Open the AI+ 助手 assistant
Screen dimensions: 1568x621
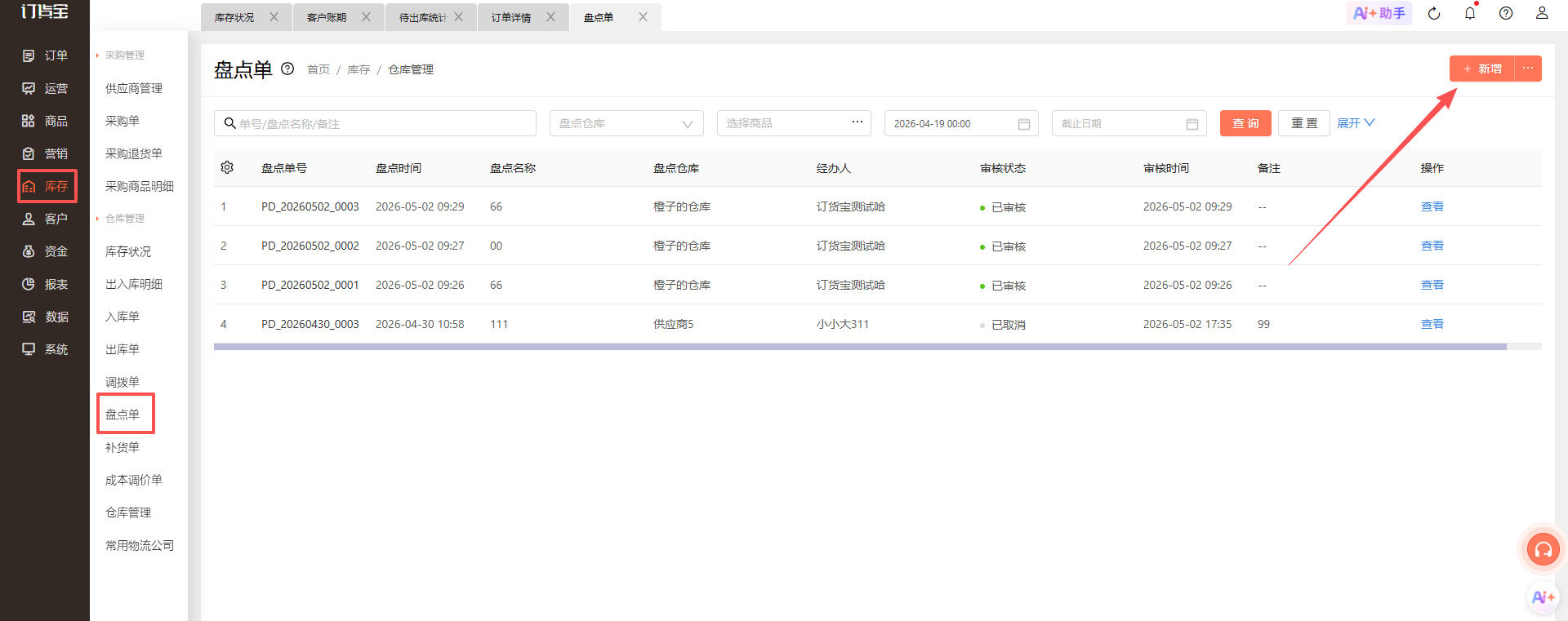(1379, 13)
